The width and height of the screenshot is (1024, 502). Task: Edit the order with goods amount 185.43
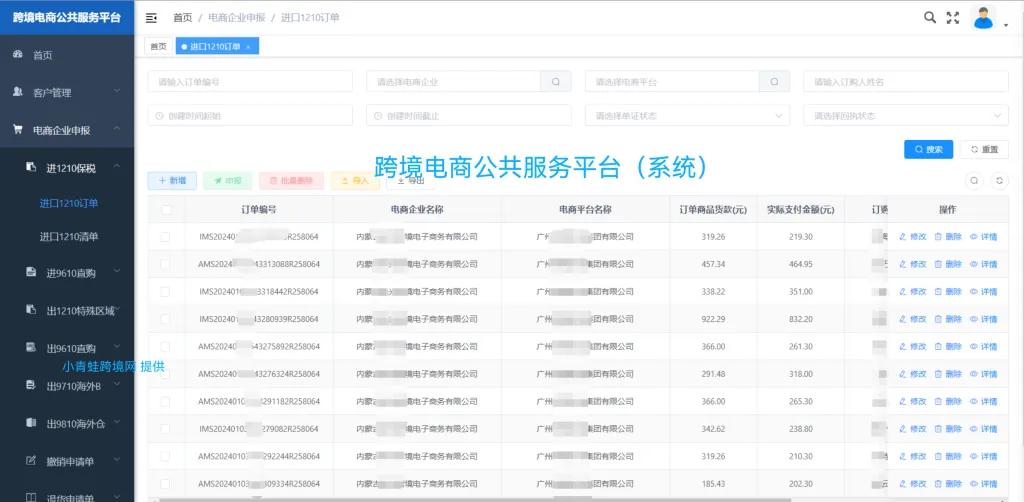(913, 484)
